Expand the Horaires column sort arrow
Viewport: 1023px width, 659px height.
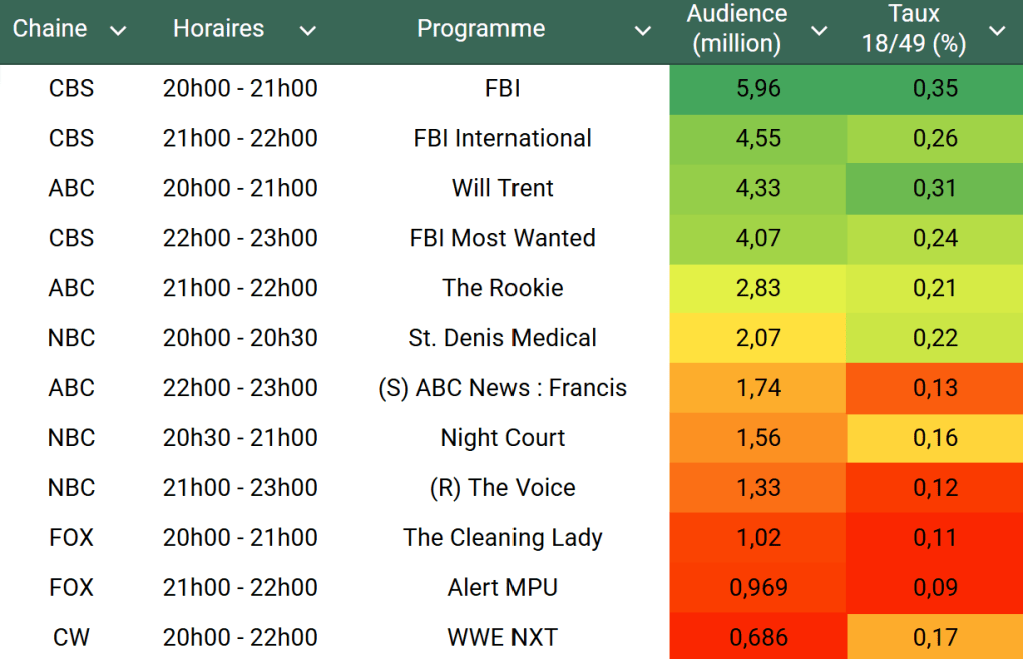pyautogui.click(x=307, y=31)
